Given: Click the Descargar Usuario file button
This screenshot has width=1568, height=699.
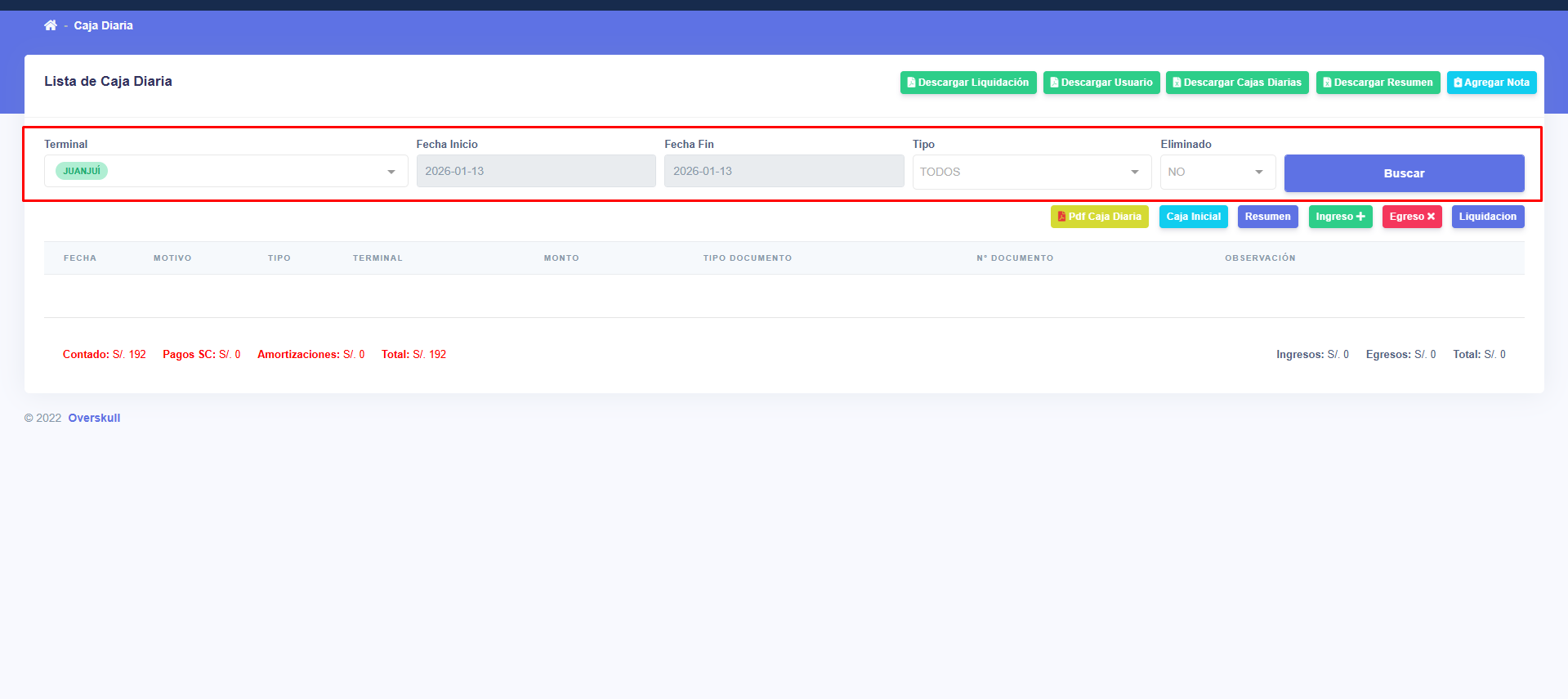Looking at the screenshot, I should point(1101,83).
